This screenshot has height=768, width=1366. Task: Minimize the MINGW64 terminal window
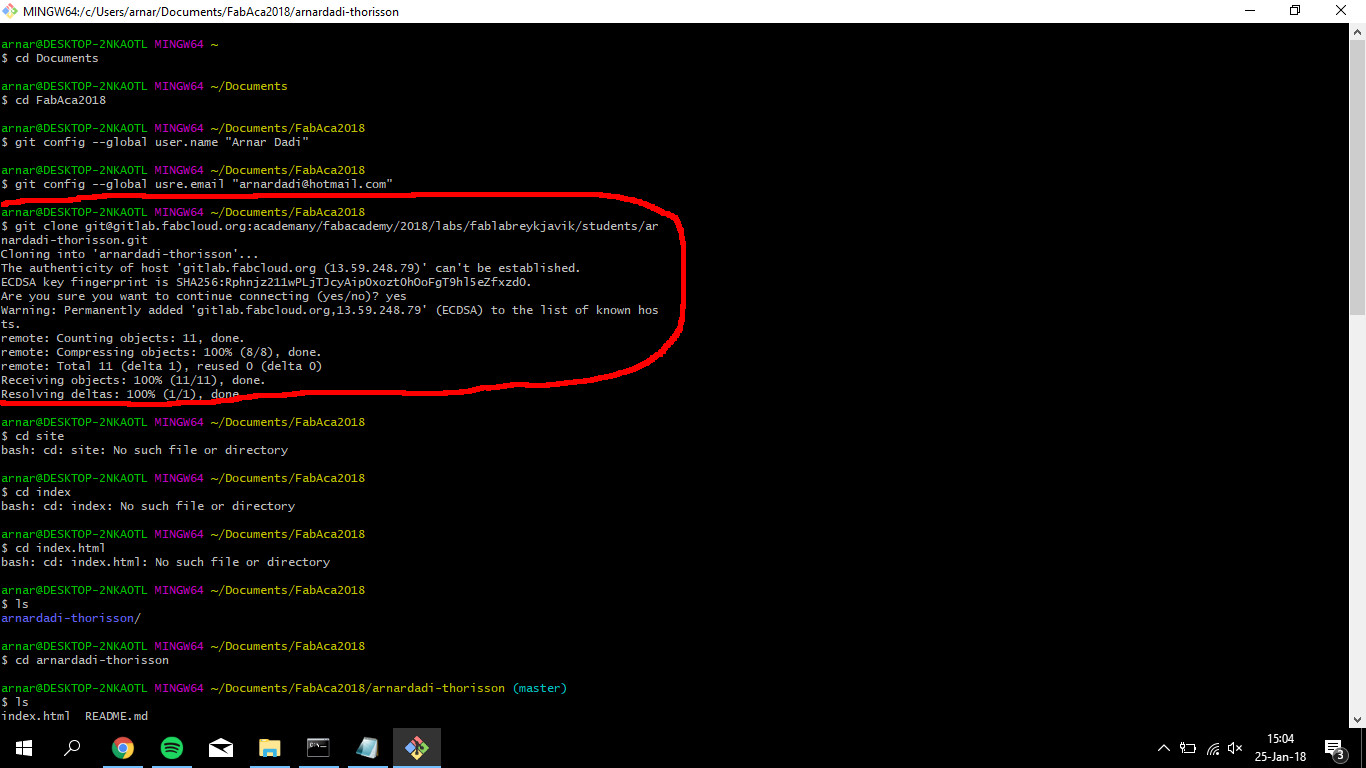click(x=1249, y=11)
